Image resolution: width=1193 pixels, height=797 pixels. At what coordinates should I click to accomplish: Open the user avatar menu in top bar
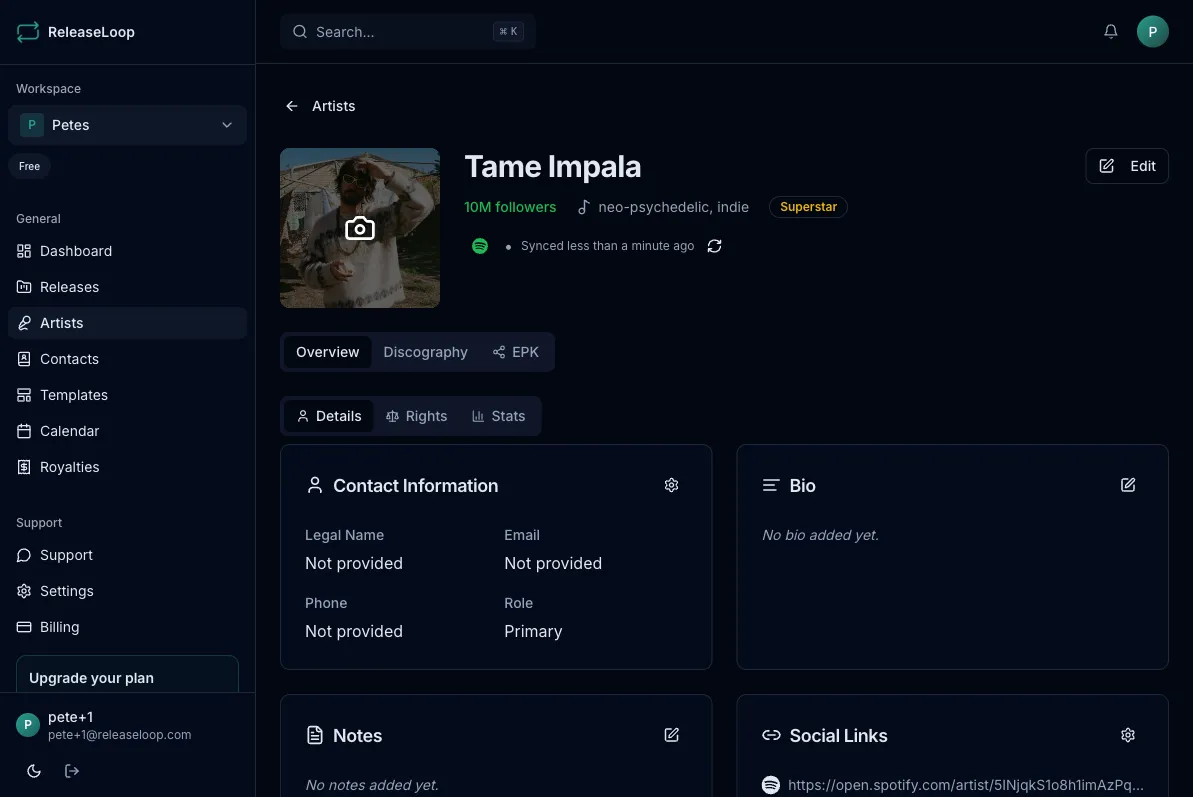(1152, 31)
